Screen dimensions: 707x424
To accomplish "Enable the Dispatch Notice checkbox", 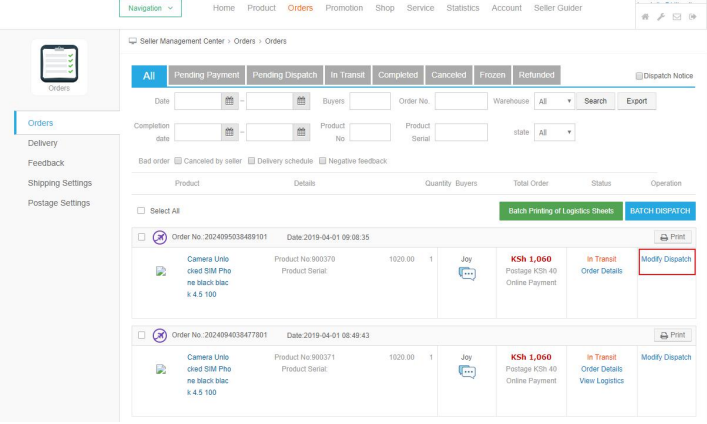I will 640,76.
